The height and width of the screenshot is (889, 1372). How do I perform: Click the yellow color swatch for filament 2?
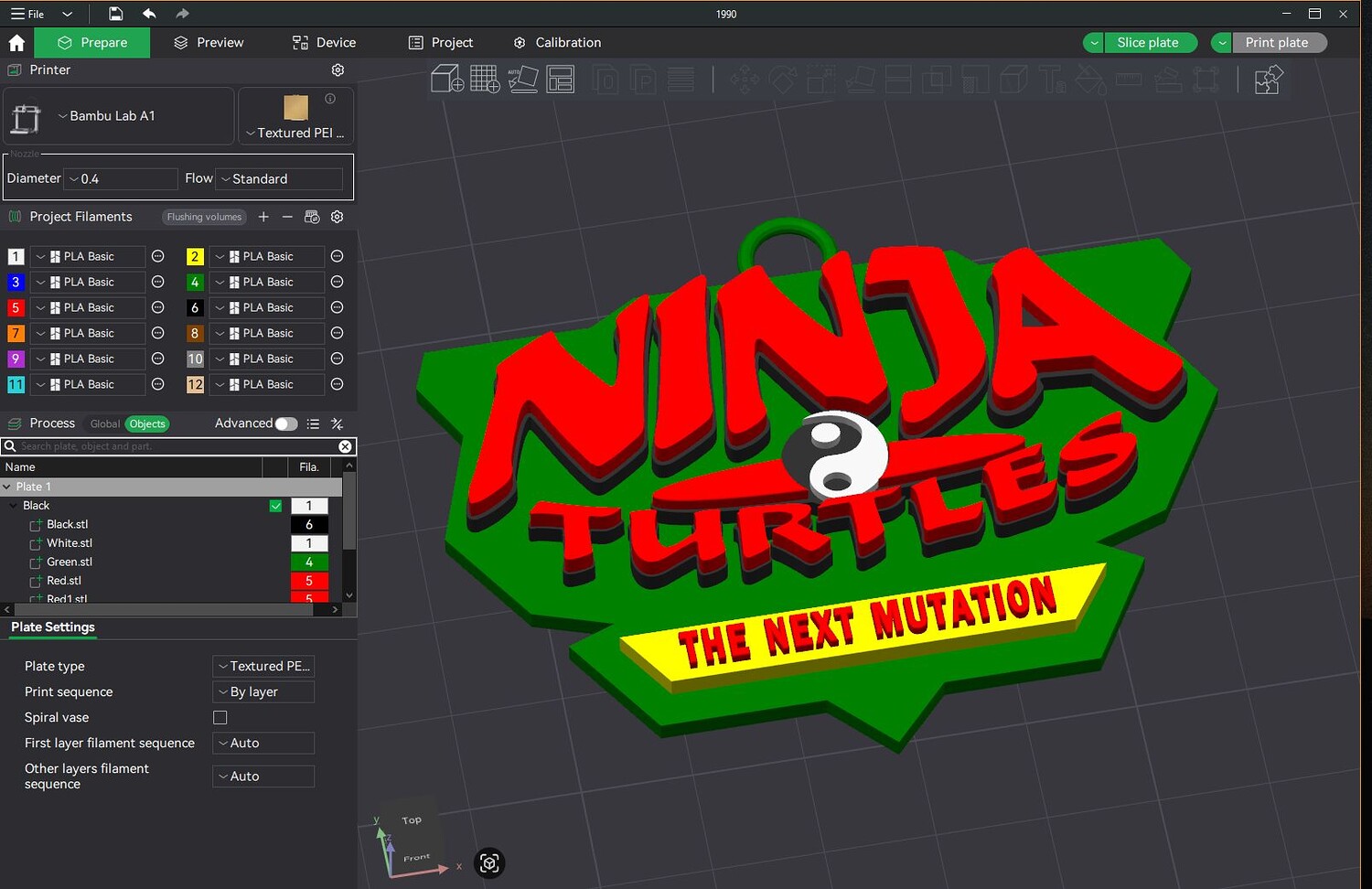[195, 257]
